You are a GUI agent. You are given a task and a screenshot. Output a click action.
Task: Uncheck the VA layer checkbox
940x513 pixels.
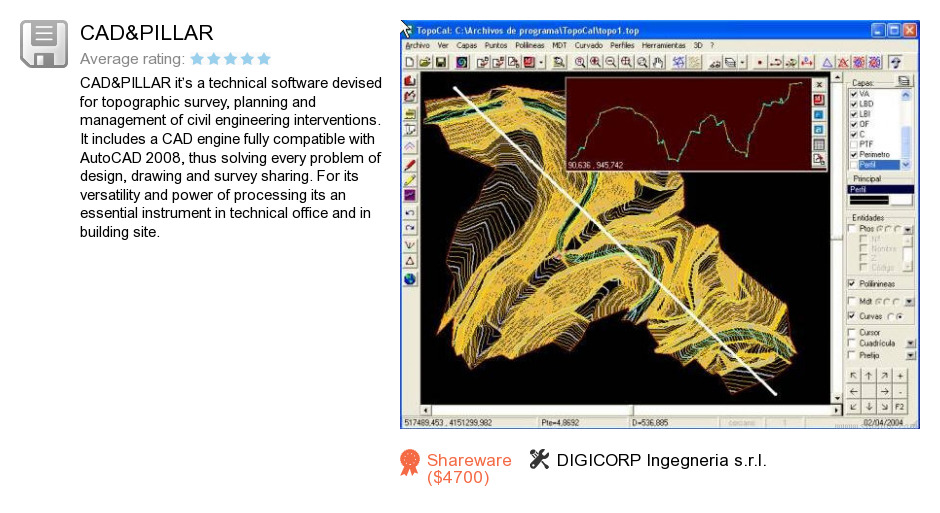coord(854,94)
